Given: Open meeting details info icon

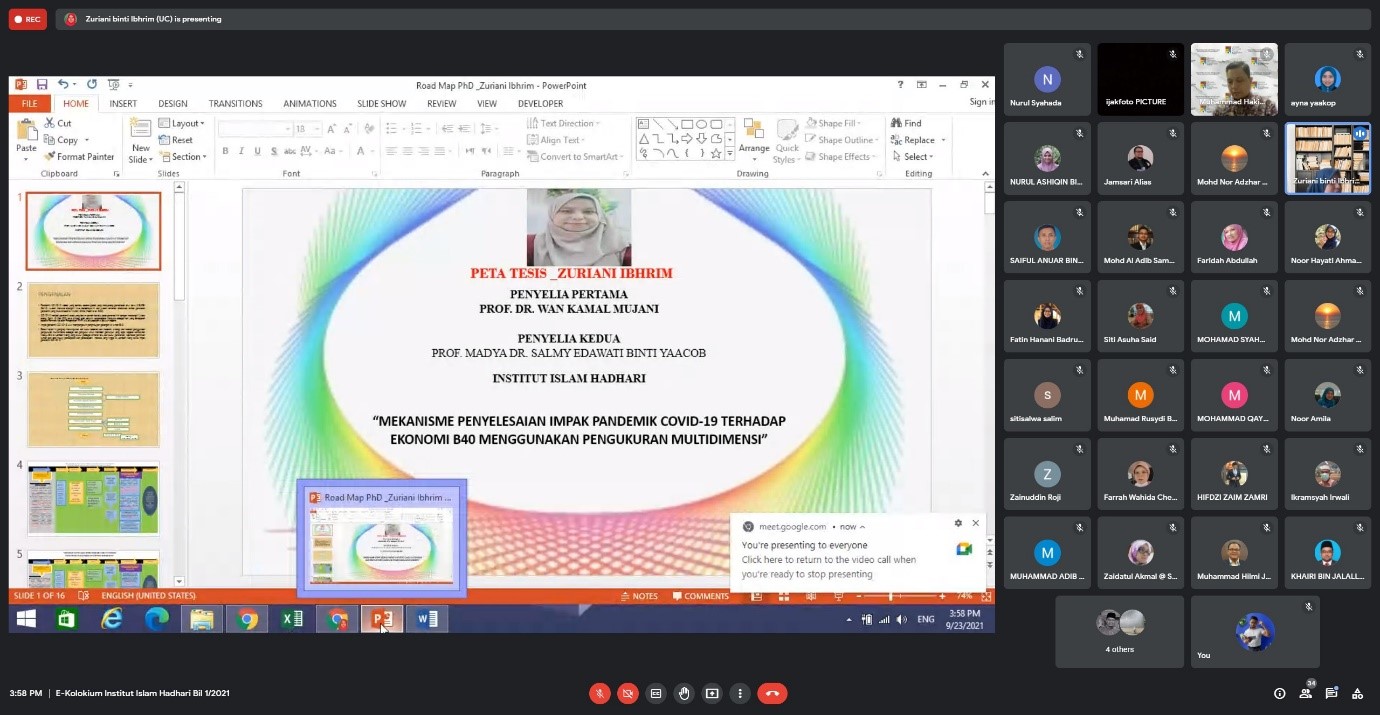Looking at the screenshot, I should 1279,693.
